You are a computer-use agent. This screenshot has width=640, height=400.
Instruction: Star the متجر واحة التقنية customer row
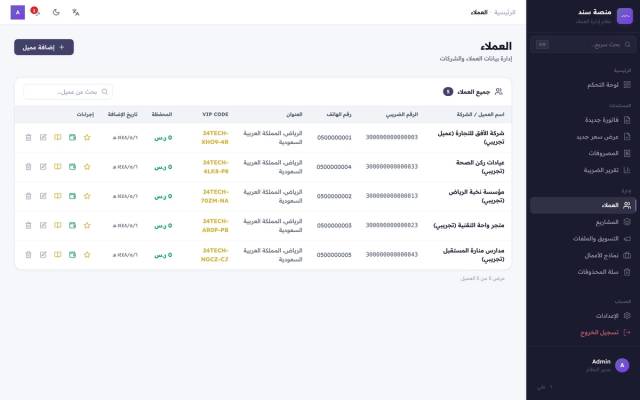tap(87, 225)
